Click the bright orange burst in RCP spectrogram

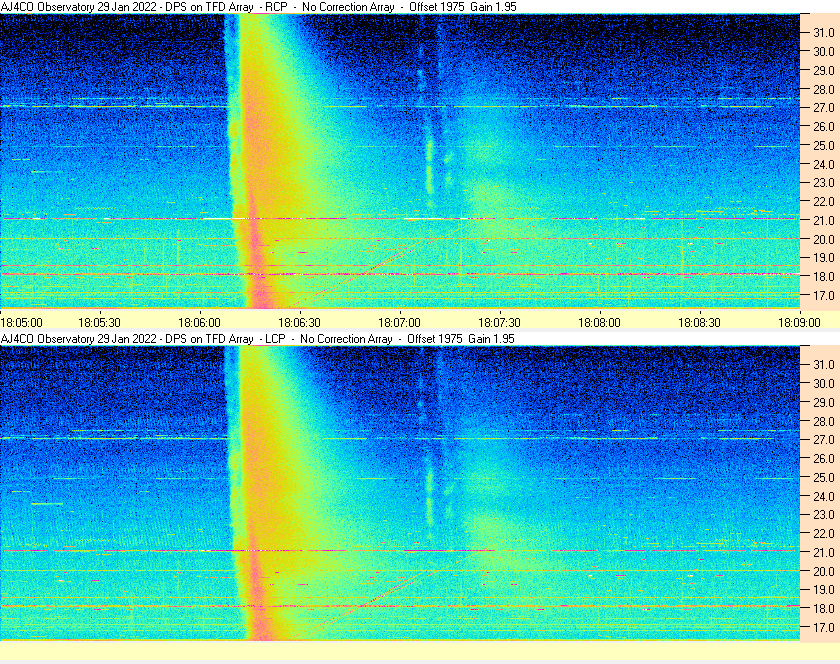(262, 161)
